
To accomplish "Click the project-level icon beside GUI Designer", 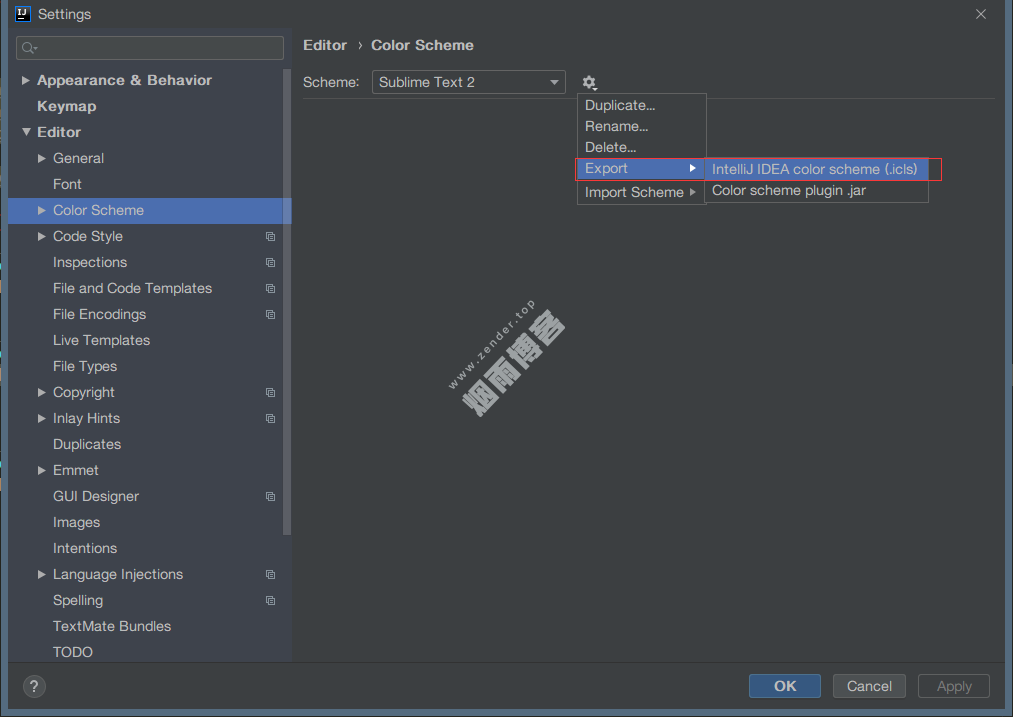I will [x=270, y=497].
